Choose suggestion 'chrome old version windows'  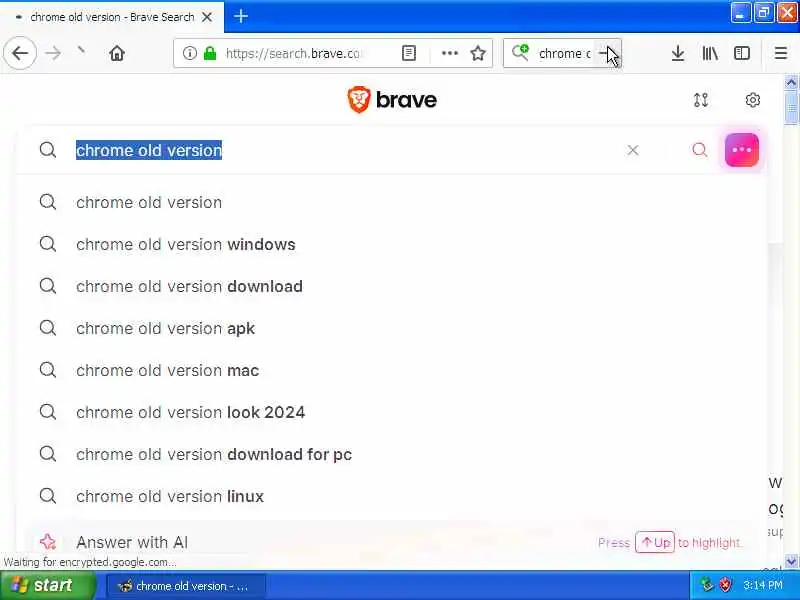pos(391,244)
